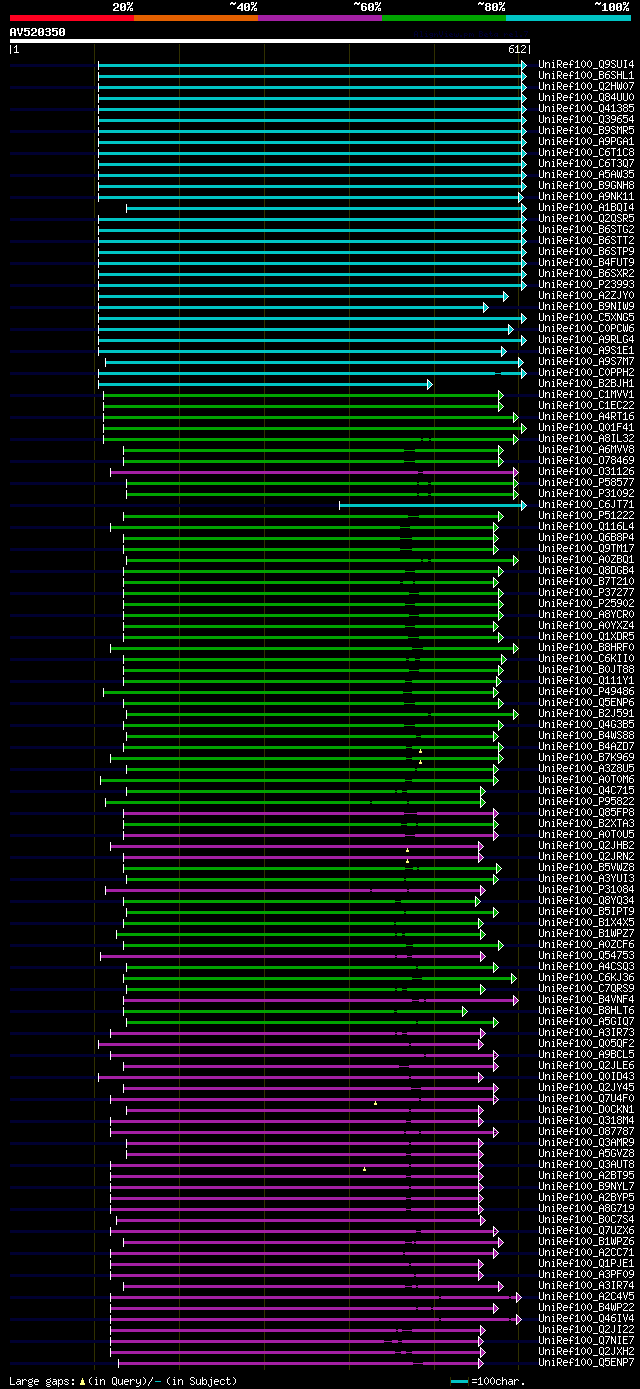This screenshot has height=1389, width=640.
Task: Click the orange ~40% identity legend segment
Action: (x=195, y=18)
